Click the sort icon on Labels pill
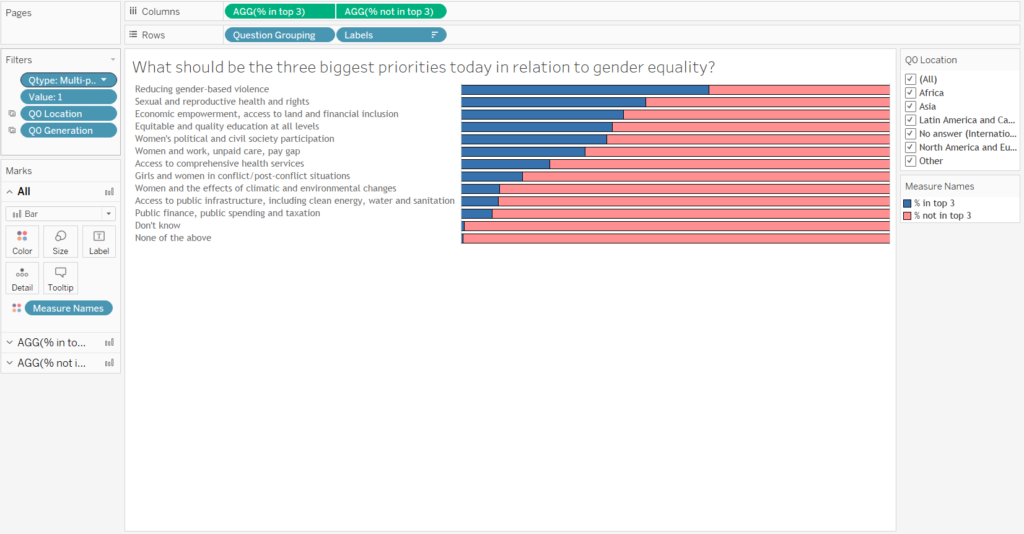Viewport: 1024px width, 534px height. [434, 34]
